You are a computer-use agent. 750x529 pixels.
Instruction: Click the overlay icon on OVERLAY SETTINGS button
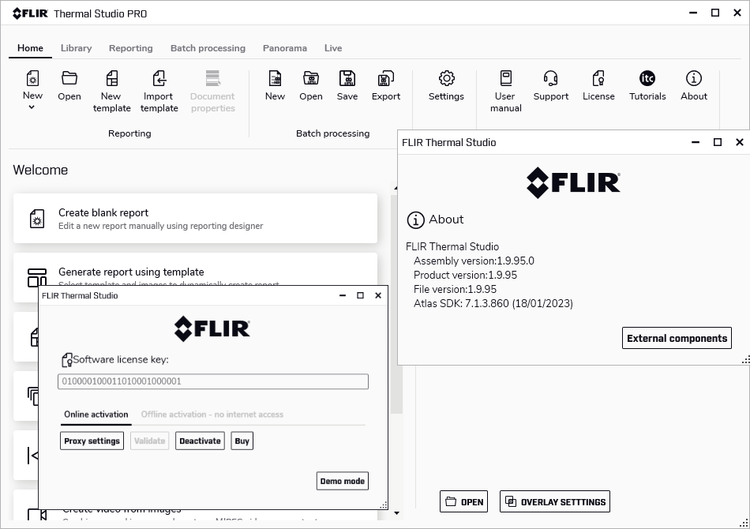pos(511,501)
